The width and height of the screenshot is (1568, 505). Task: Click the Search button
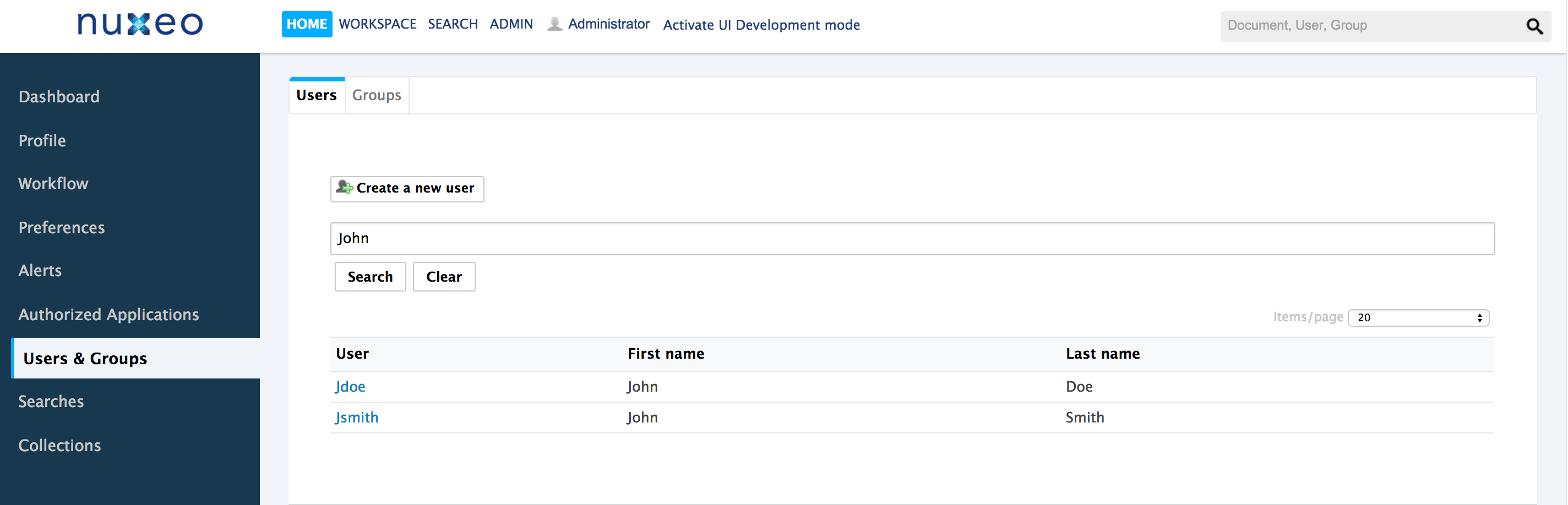[x=370, y=277]
